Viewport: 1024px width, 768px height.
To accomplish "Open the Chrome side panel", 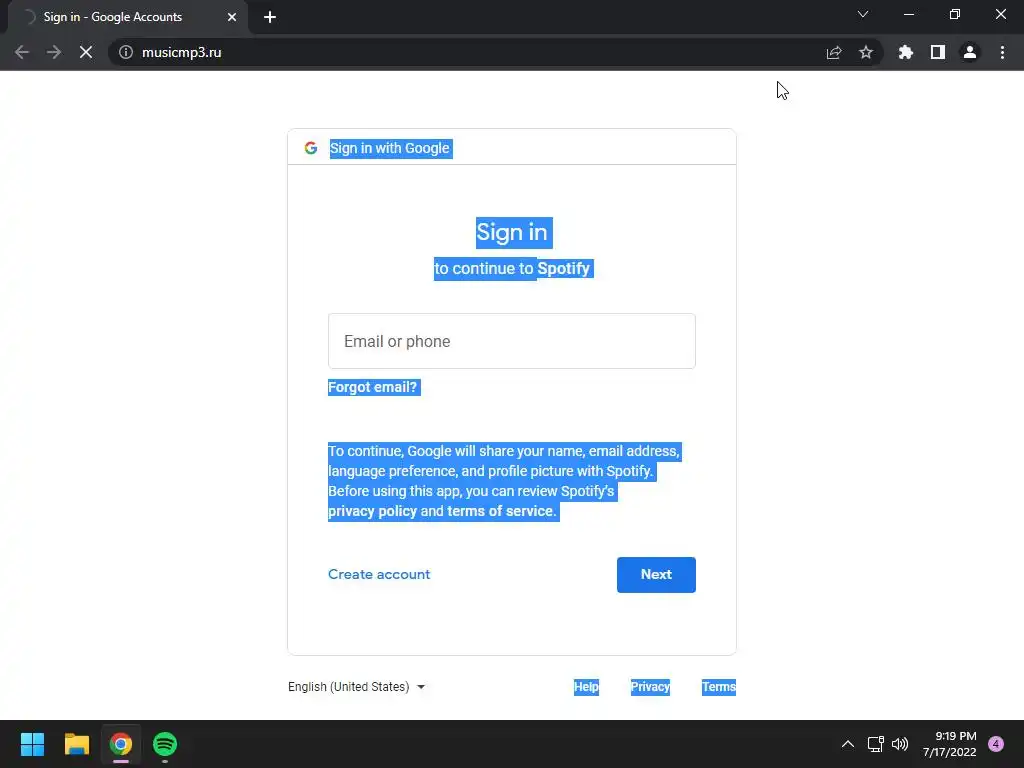I will (938, 52).
